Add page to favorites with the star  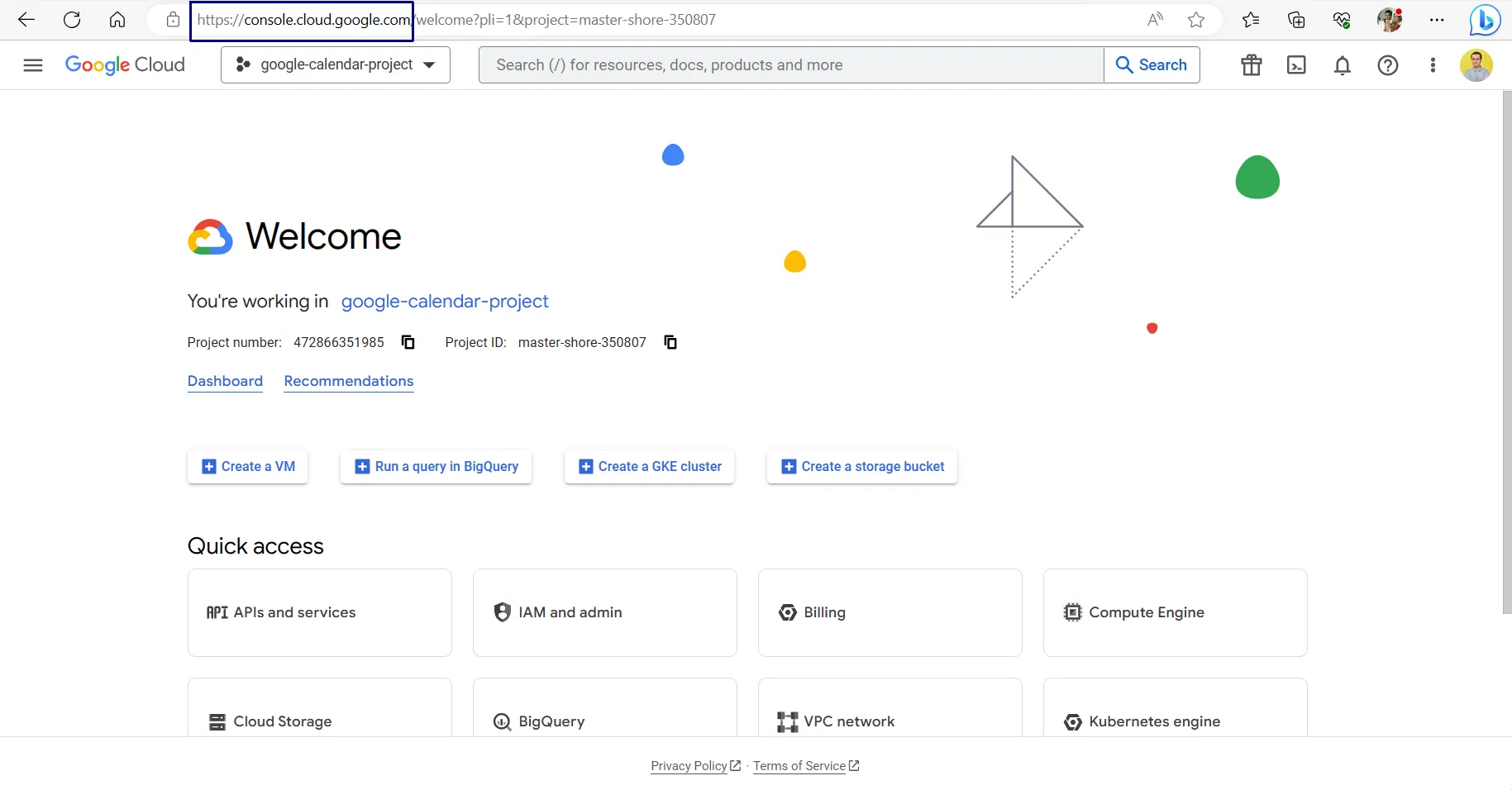[1196, 20]
